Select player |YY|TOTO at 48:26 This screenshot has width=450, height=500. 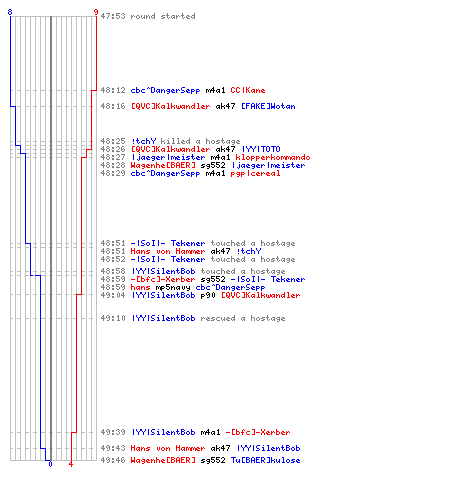click(x=261, y=149)
